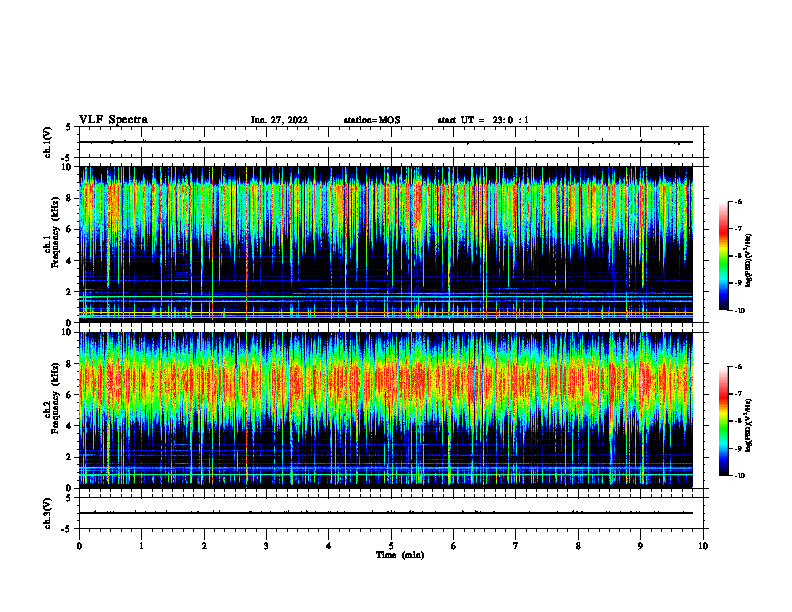The width and height of the screenshot is (792, 612).
Task: Click the "station=MOS" header text
Action: (372, 120)
